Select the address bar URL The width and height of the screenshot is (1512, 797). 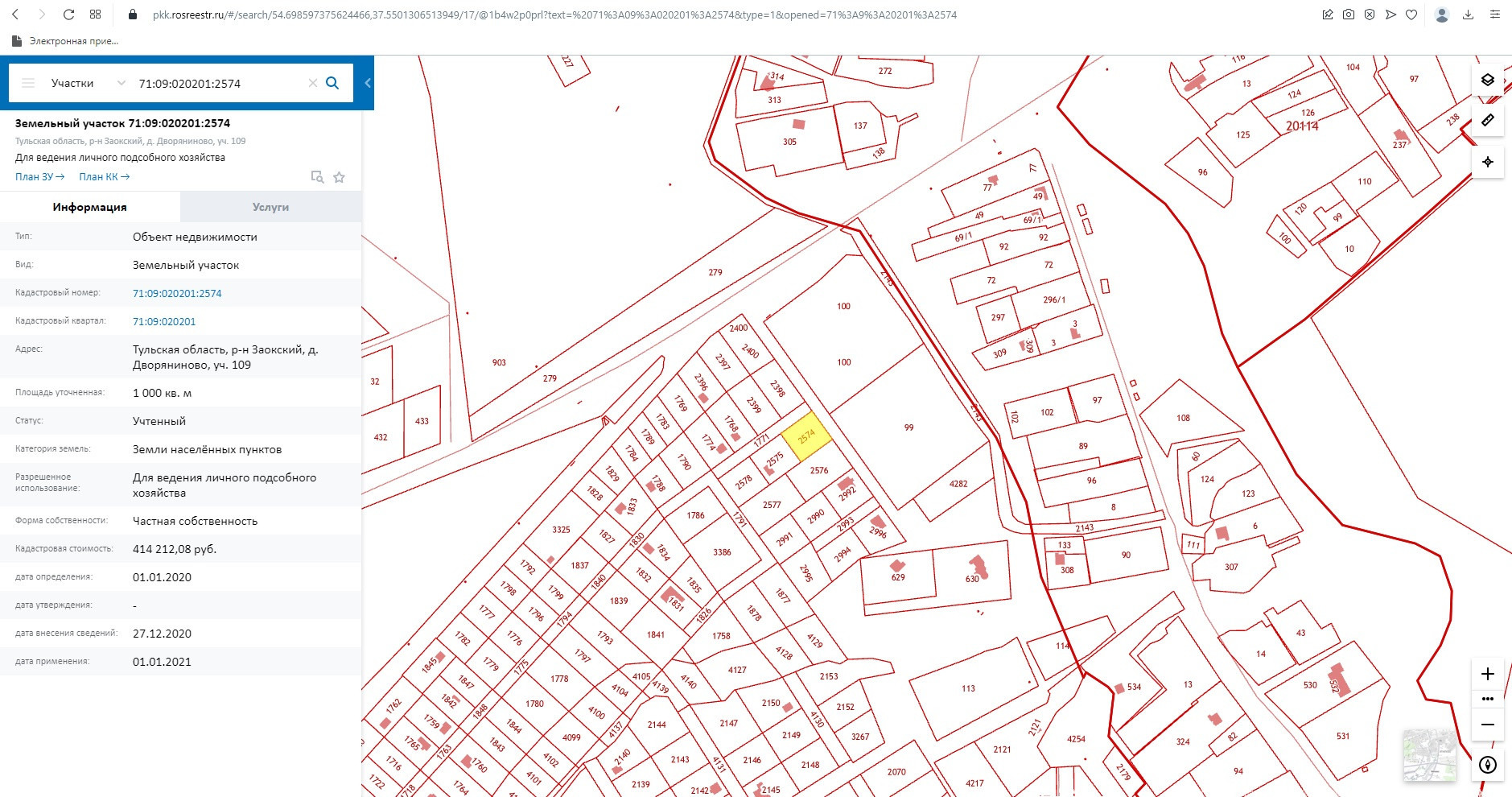pos(554,14)
